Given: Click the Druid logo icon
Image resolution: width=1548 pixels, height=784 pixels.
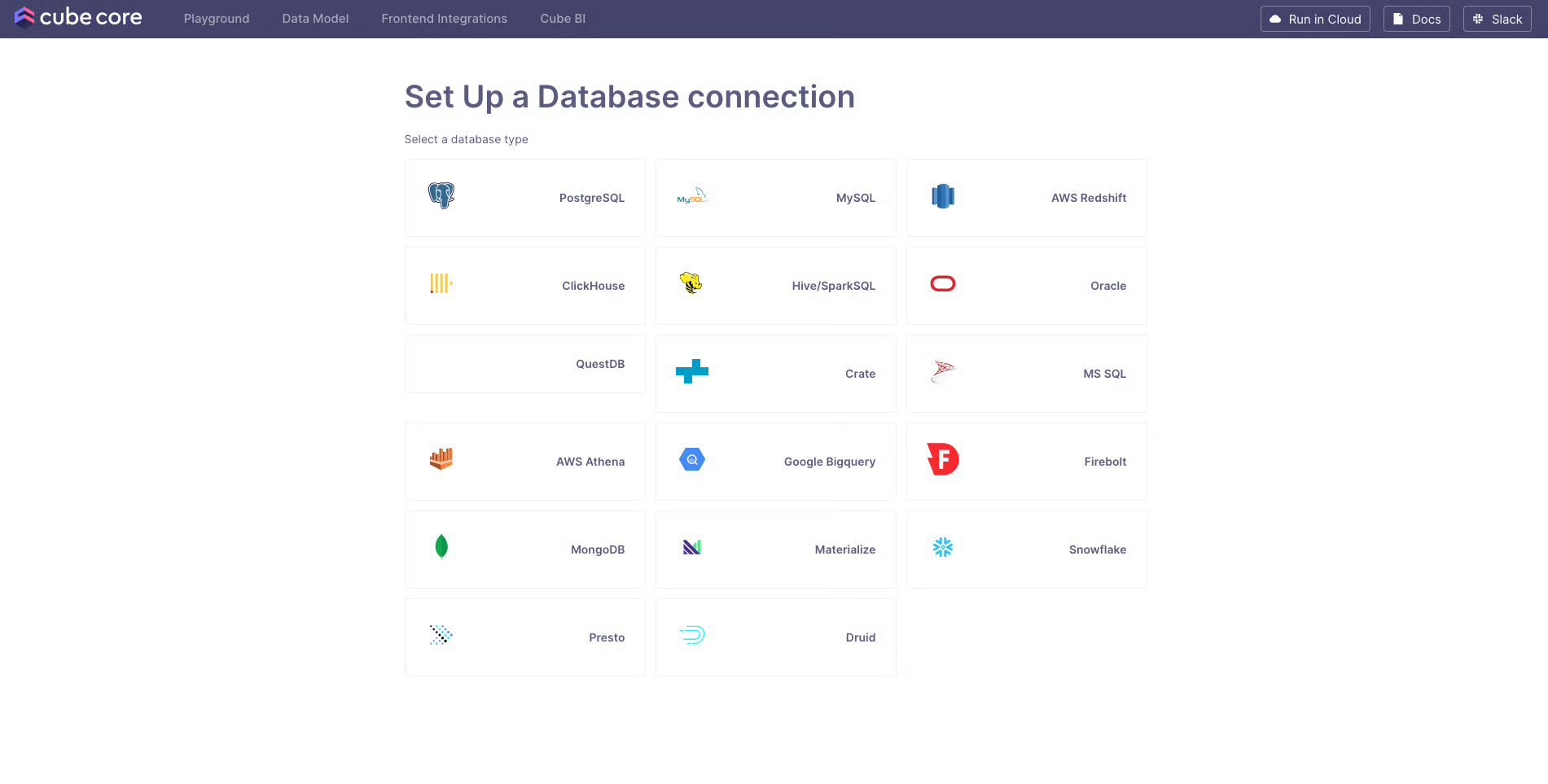Looking at the screenshot, I should click(691, 635).
